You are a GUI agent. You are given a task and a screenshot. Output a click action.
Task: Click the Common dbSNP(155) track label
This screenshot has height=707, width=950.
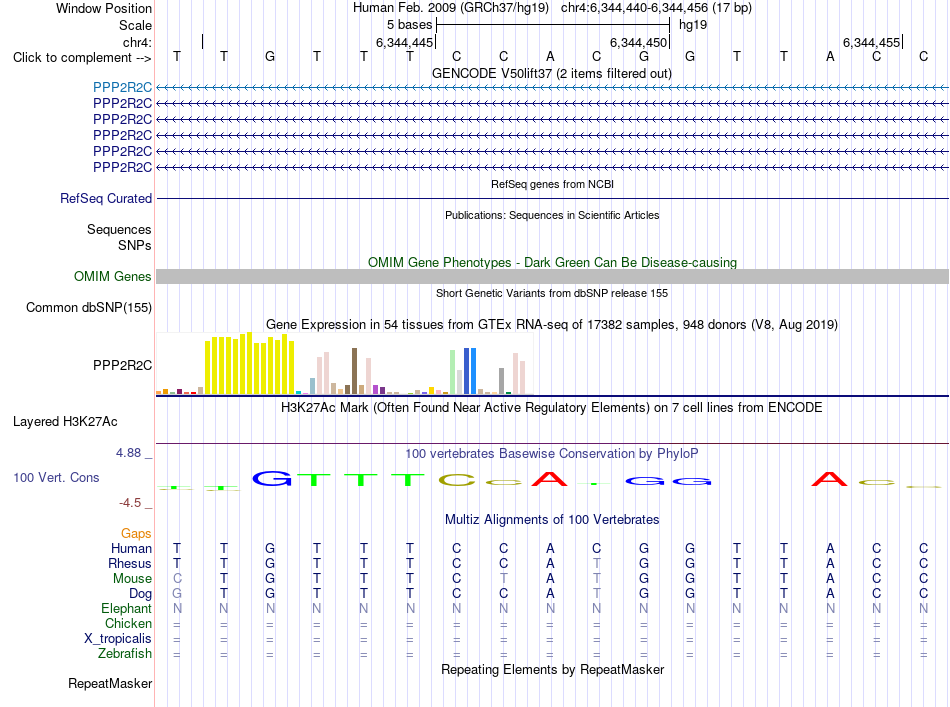89,307
